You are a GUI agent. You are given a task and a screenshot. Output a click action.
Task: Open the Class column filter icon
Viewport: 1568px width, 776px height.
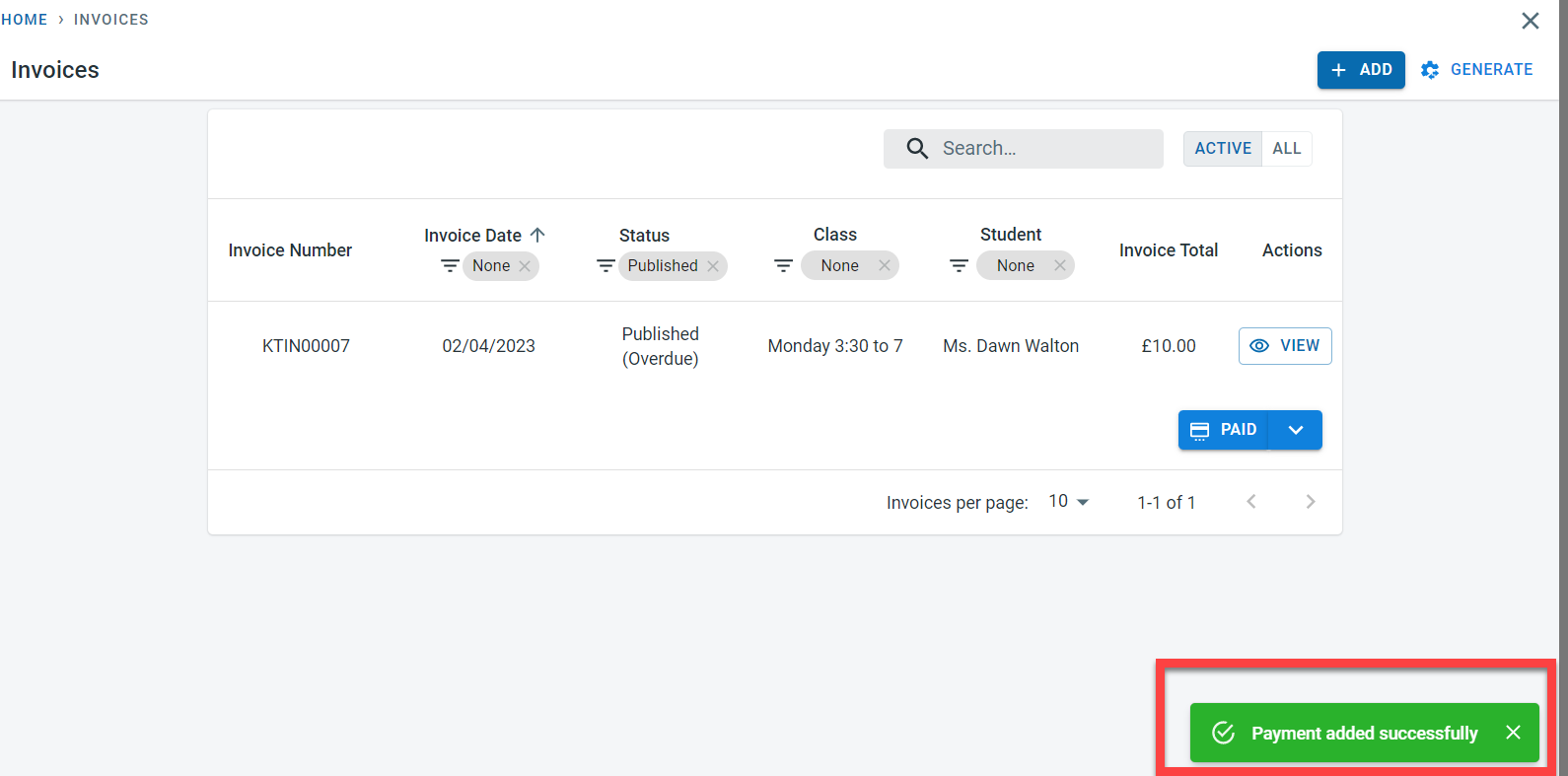point(783,266)
